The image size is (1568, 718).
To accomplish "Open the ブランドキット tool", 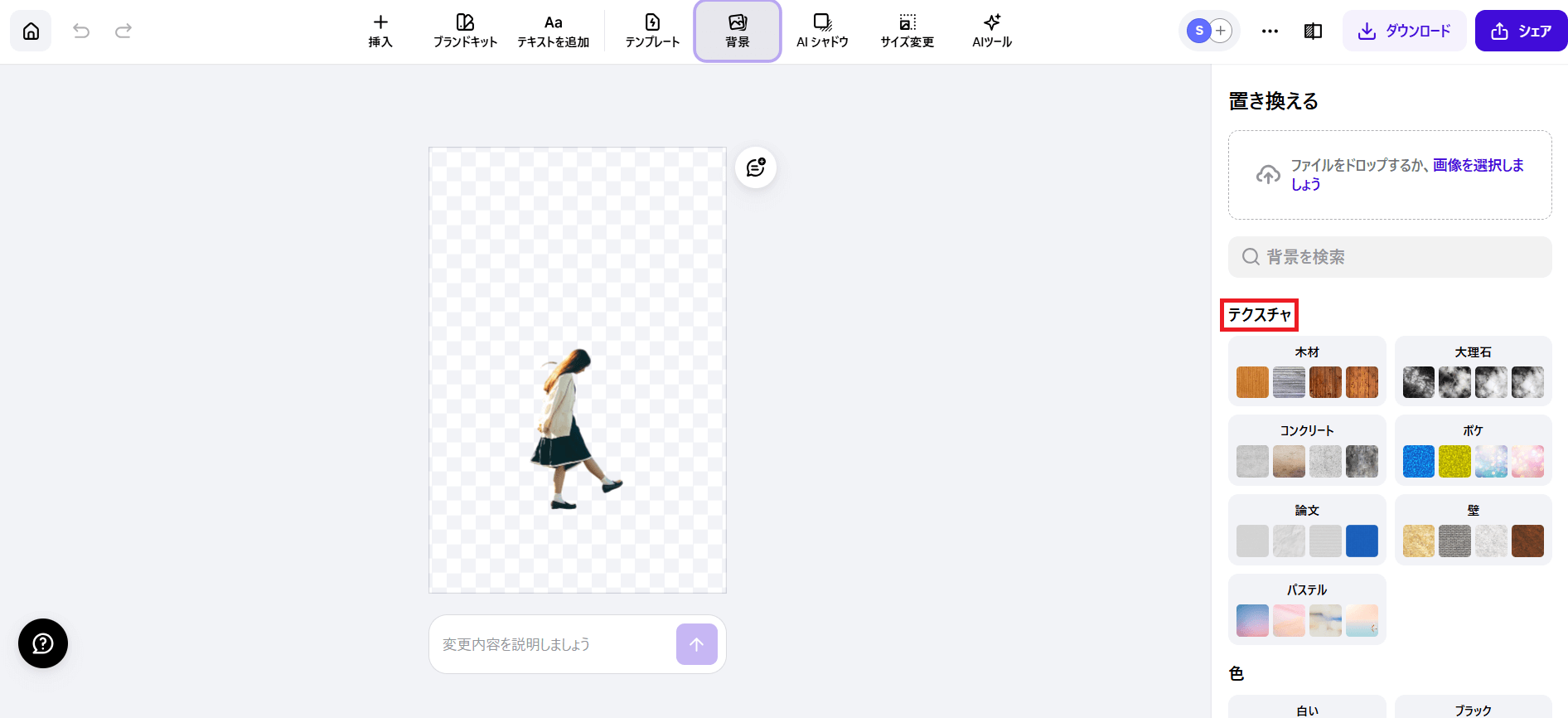I will pos(465,32).
